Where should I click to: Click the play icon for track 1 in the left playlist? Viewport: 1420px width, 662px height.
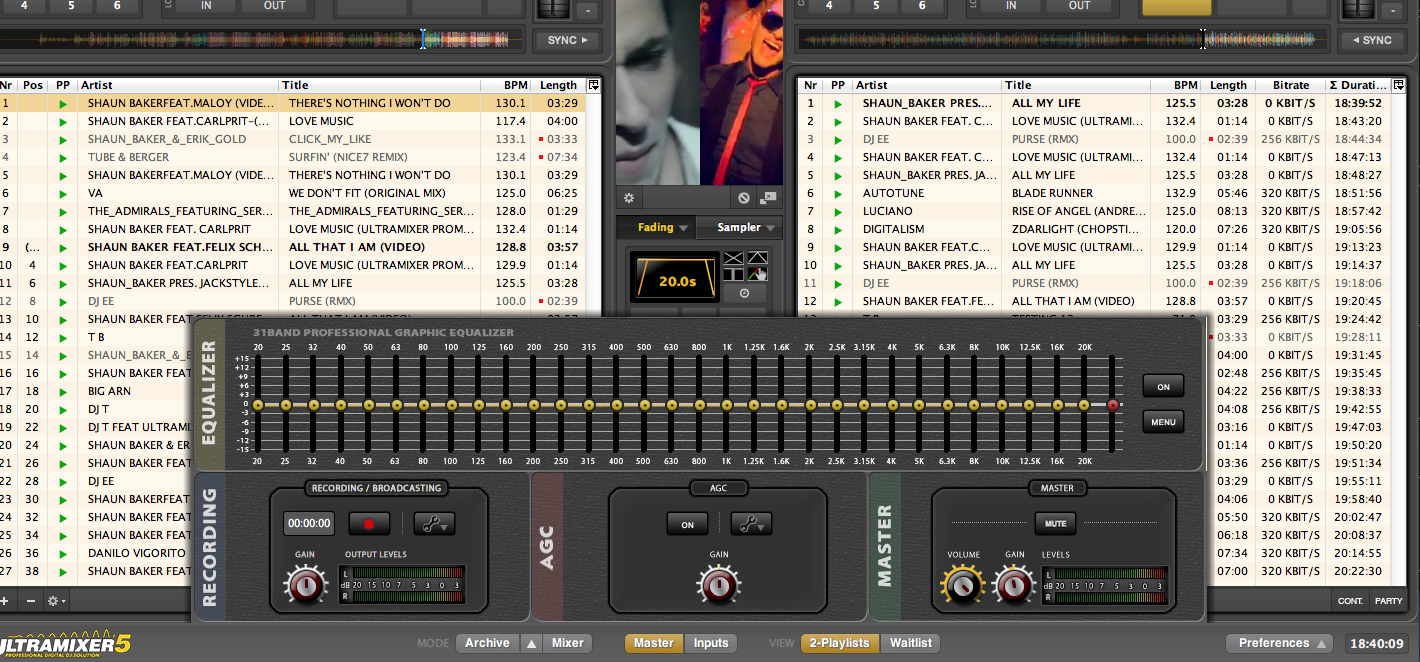pyautogui.click(x=63, y=103)
